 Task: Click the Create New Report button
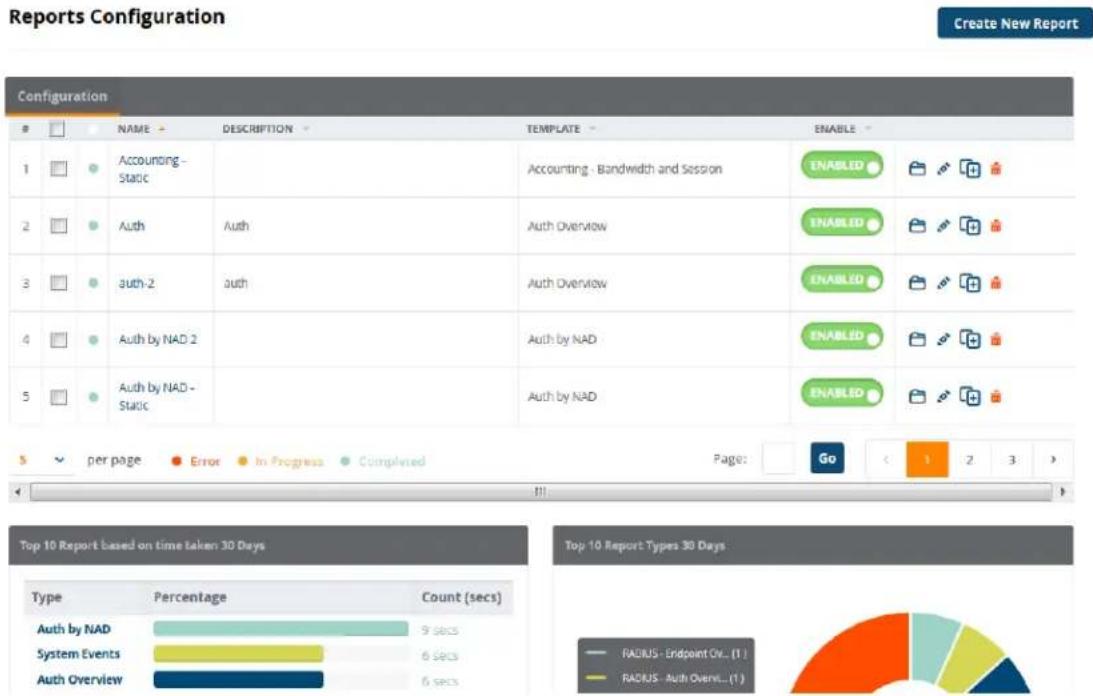[1015, 23]
